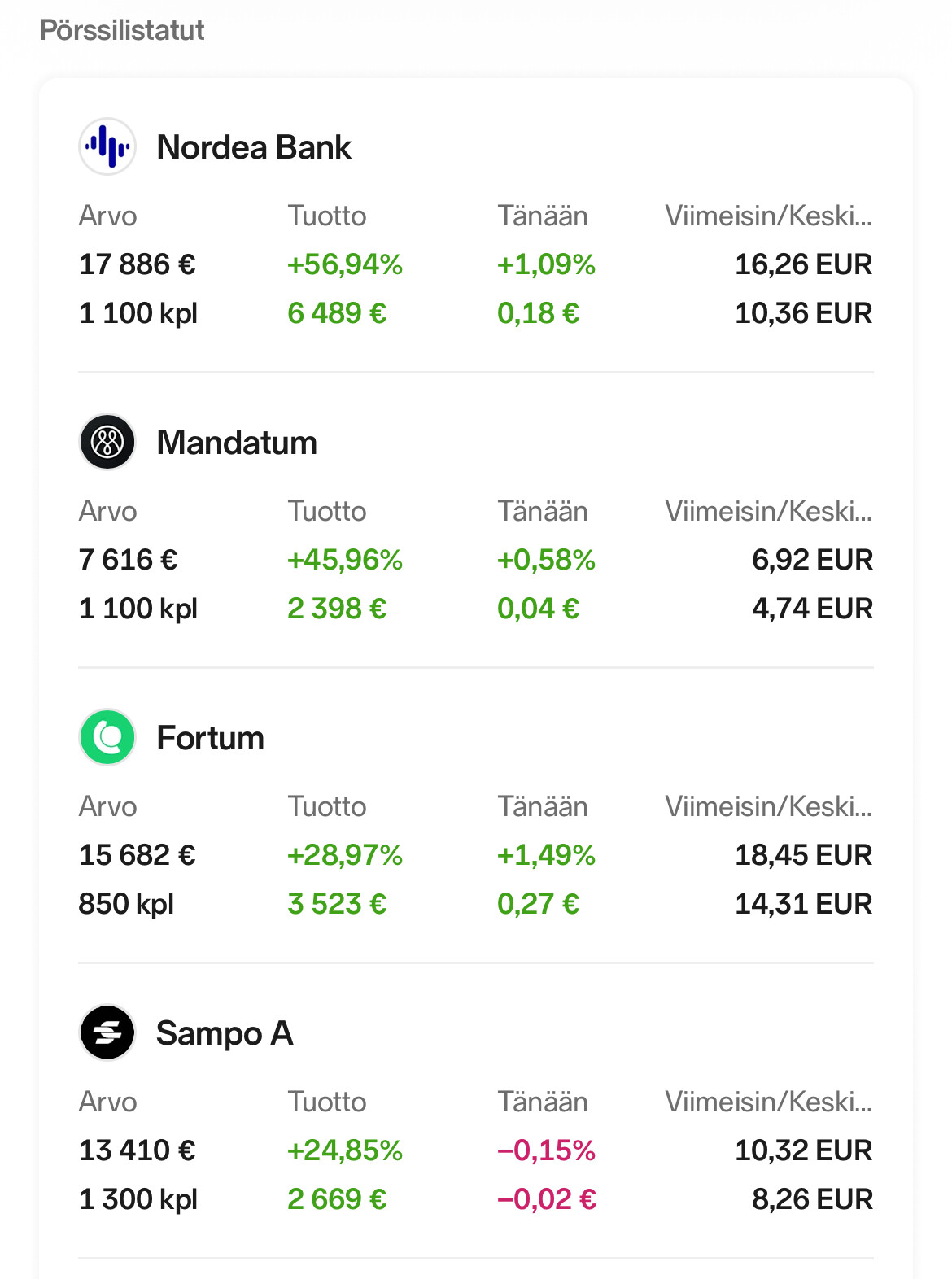The image size is (952, 1279).
Task: Tap Nordea's +56,94% return value
Action: [x=344, y=264]
